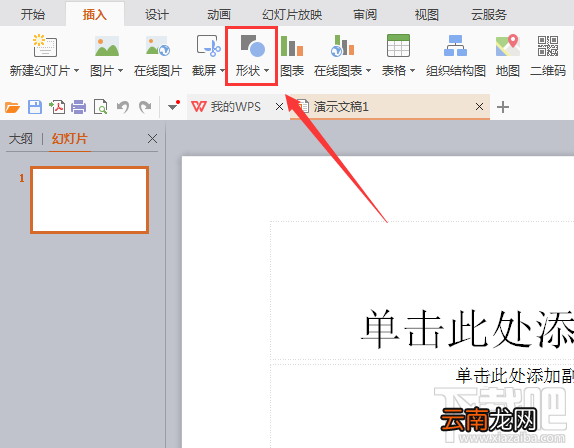Click the Online Chart (在线图表) icon
Image resolution: width=574 pixels, height=448 pixels.
click(342, 46)
